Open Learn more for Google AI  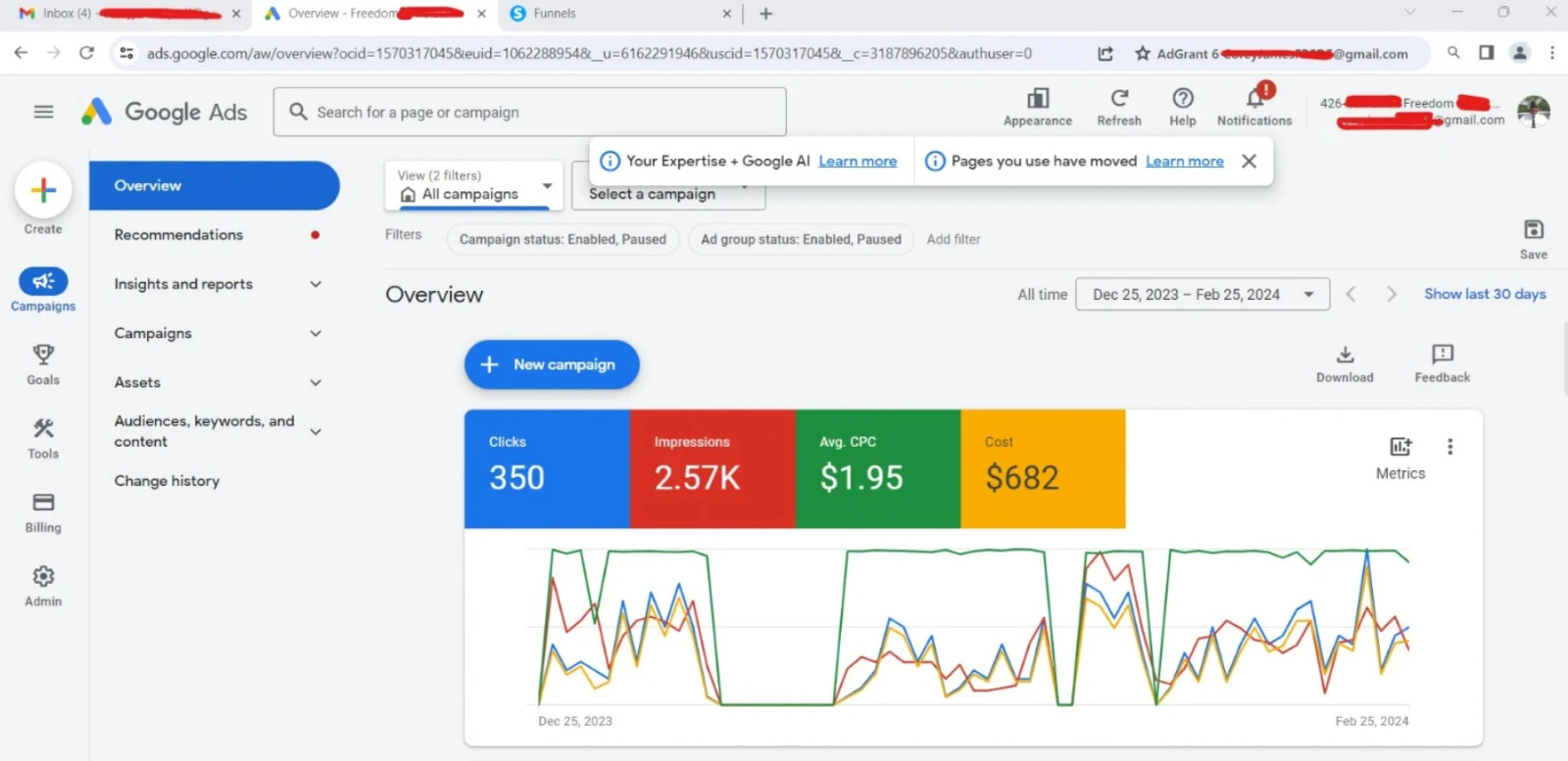pyautogui.click(x=857, y=161)
